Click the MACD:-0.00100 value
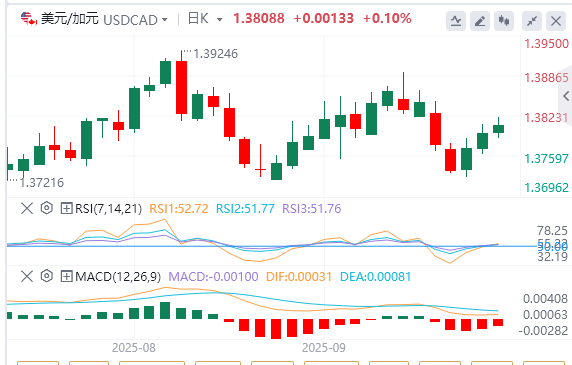The image size is (572, 365). click(213, 277)
